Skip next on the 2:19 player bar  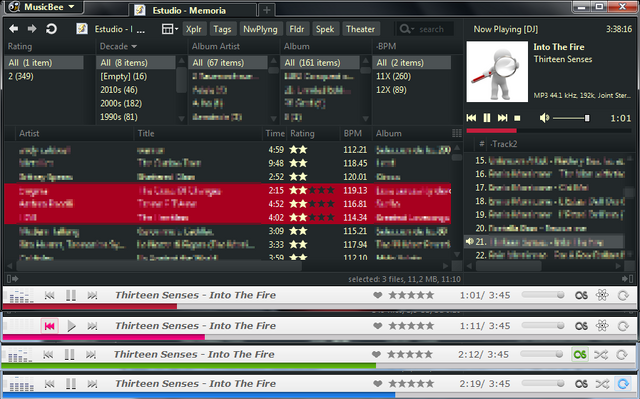pos(92,384)
